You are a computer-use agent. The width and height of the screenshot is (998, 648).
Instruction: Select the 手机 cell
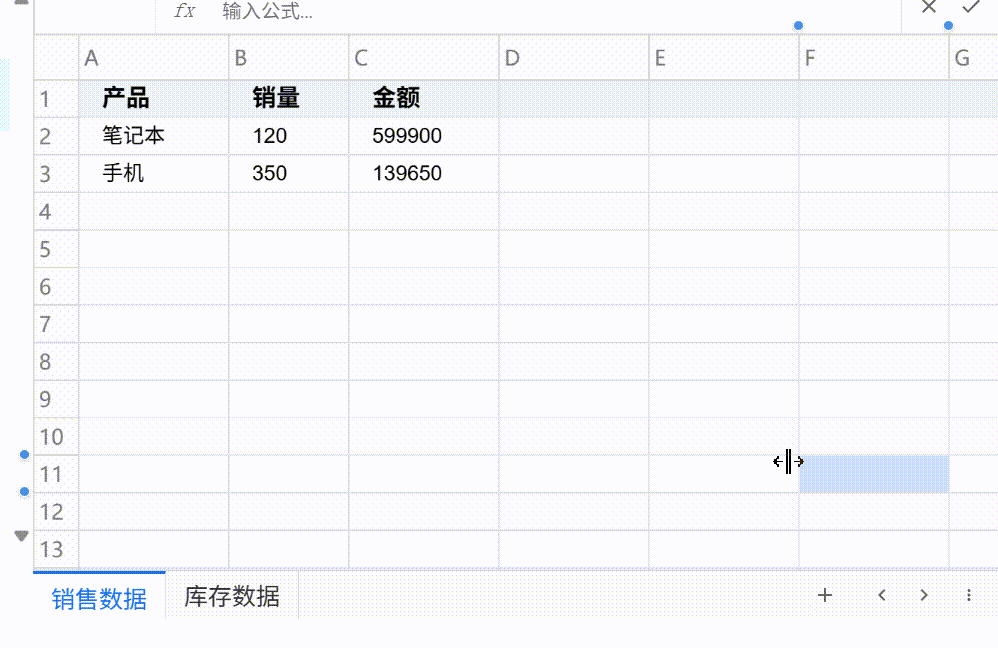(153, 174)
